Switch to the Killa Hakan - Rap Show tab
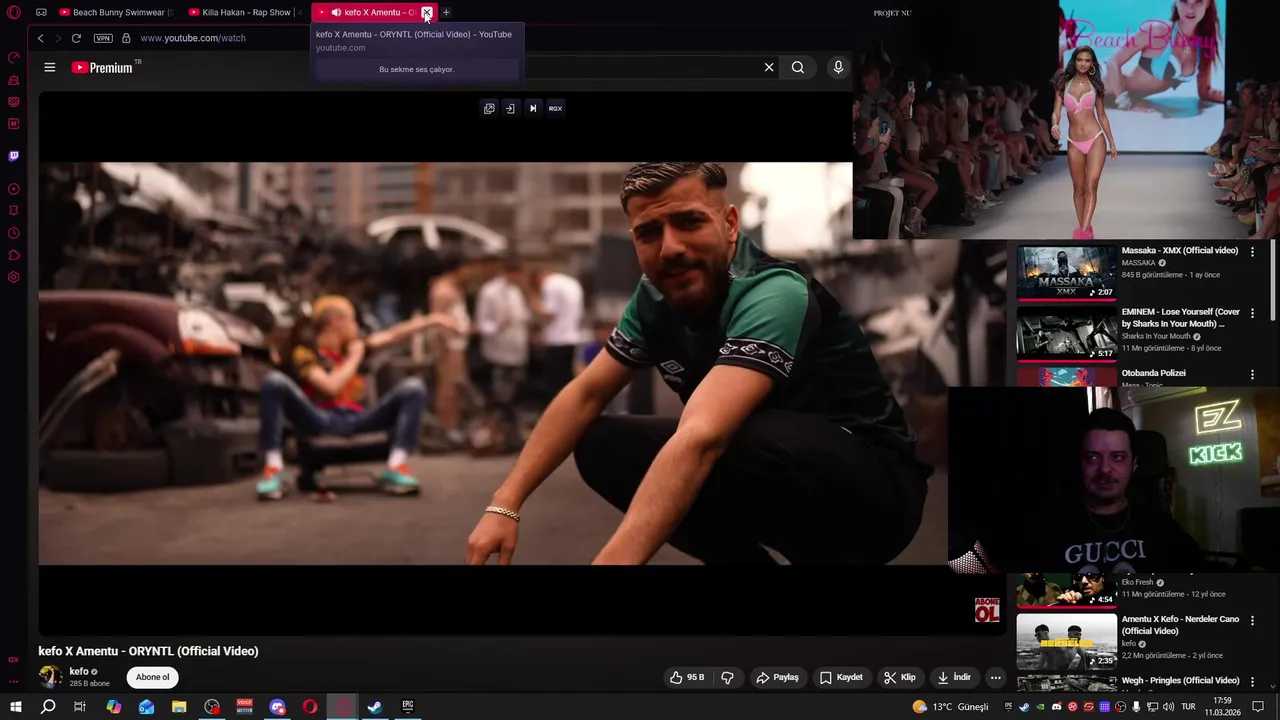The width and height of the screenshot is (1280, 720). [x=243, y=12]
